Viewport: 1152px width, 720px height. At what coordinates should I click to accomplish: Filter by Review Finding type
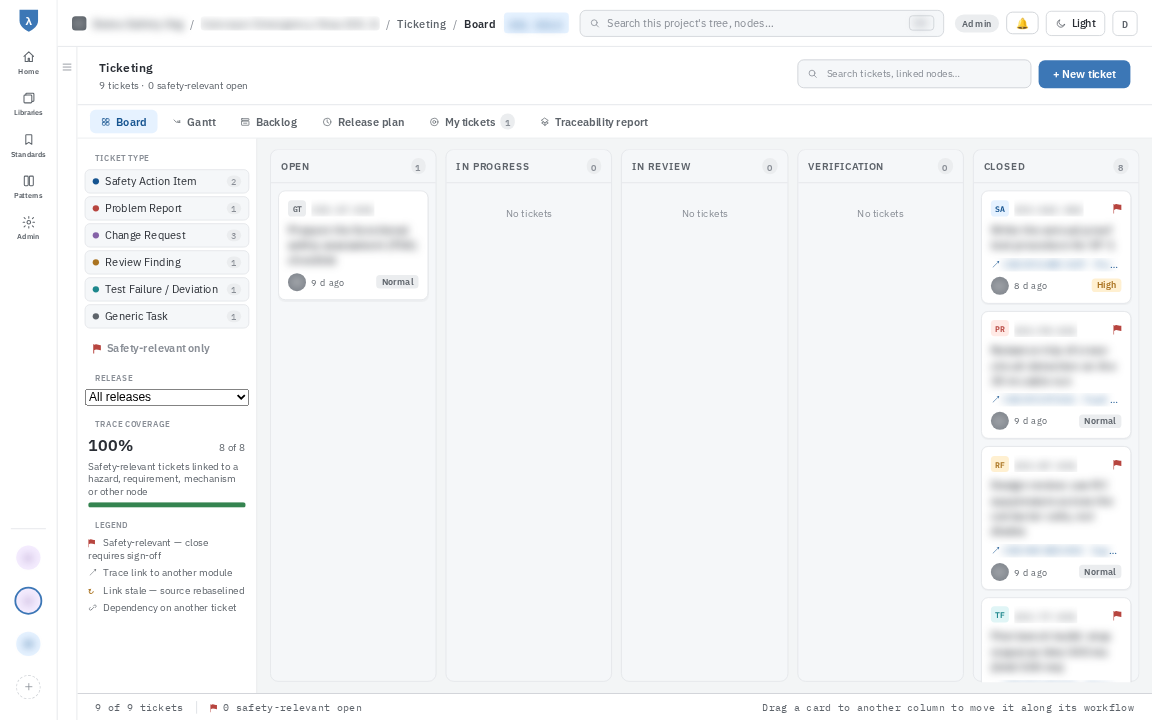coord(167,262)
